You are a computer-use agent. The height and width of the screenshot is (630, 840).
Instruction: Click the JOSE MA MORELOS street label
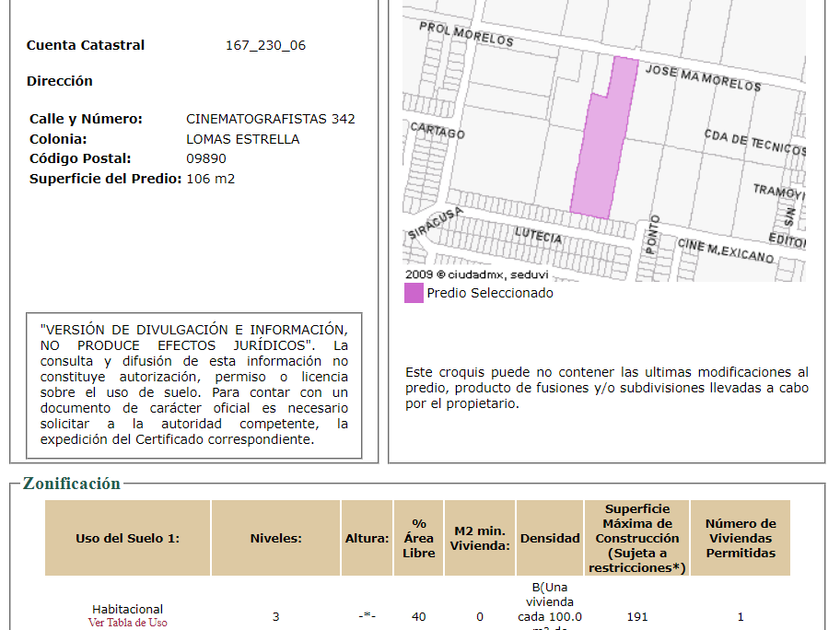point(702,78)
